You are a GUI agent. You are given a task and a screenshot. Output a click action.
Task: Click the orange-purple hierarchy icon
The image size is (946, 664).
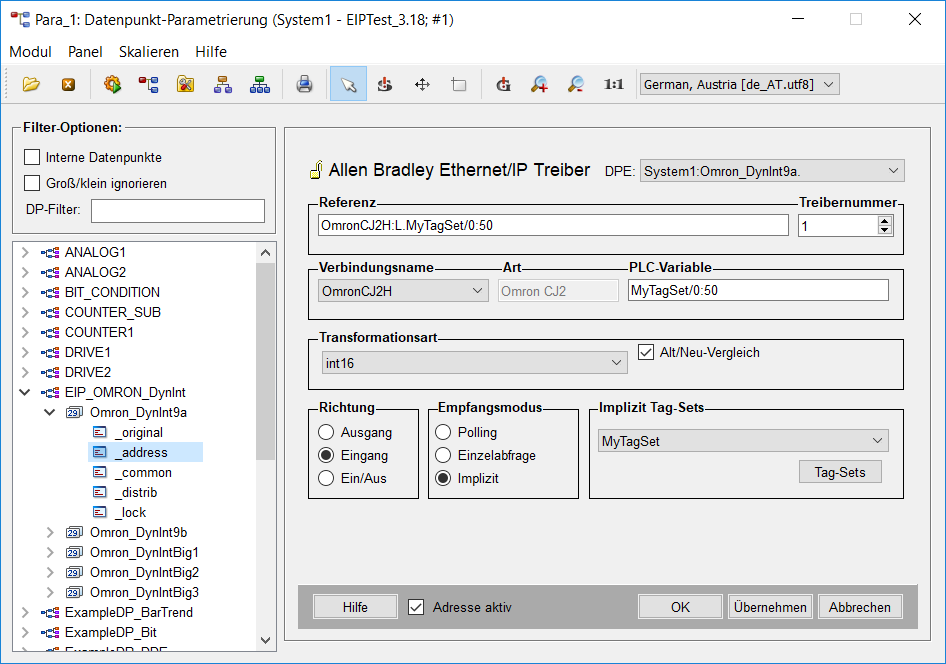223,84
